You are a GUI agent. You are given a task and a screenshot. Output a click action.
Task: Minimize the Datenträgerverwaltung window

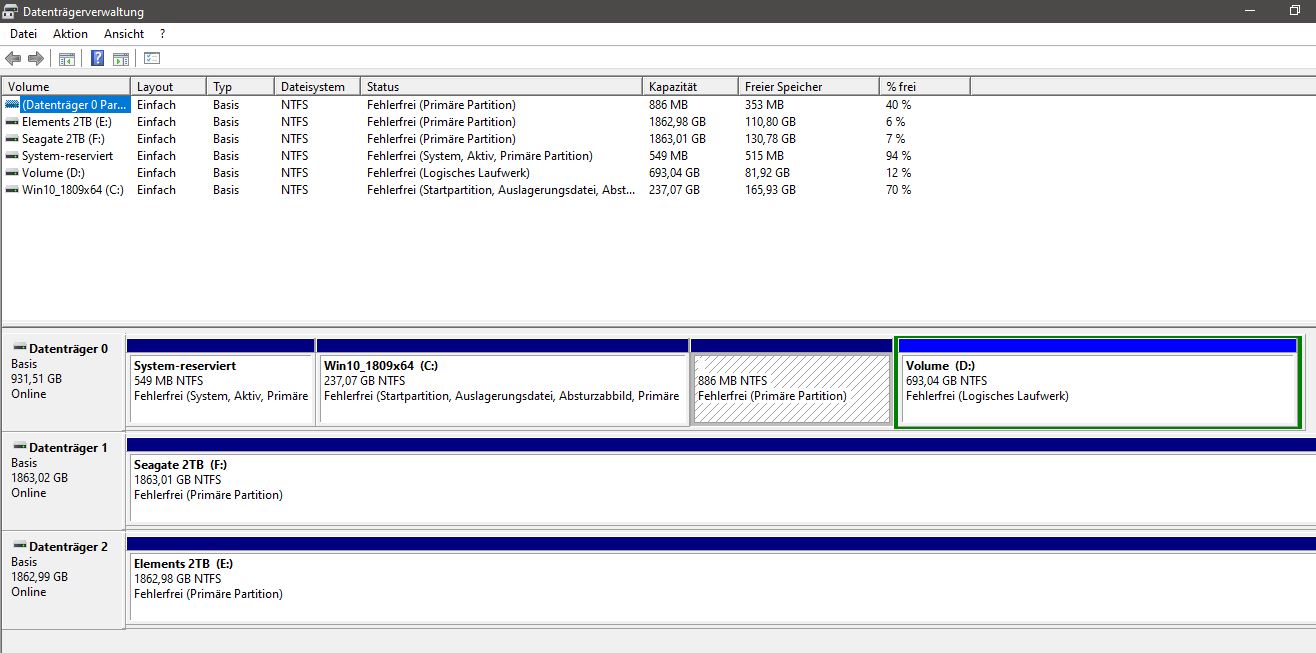pyautogui.click(x=1249, y=11)
